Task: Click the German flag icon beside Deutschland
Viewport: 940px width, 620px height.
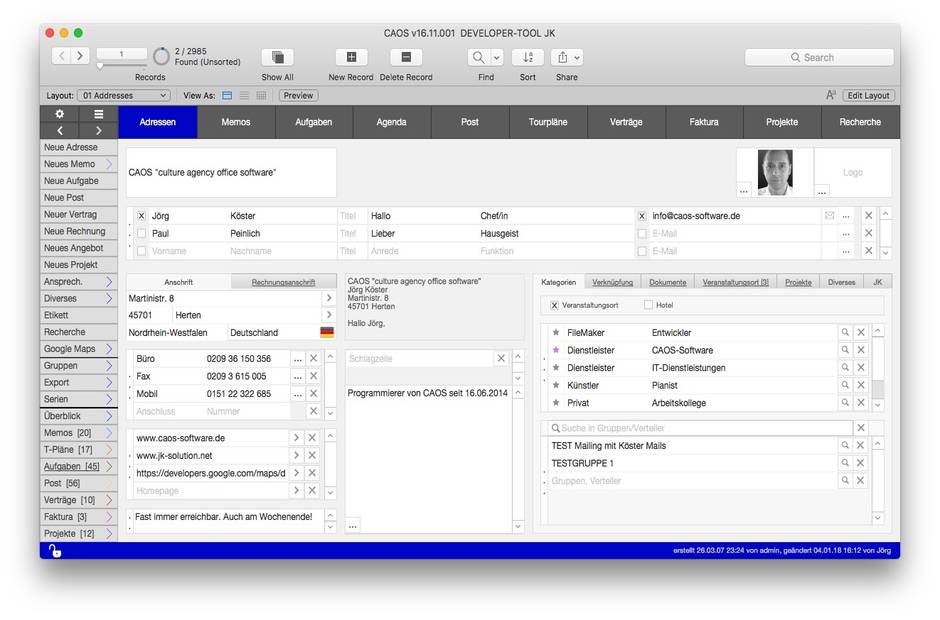Action: tap(327, 332)
